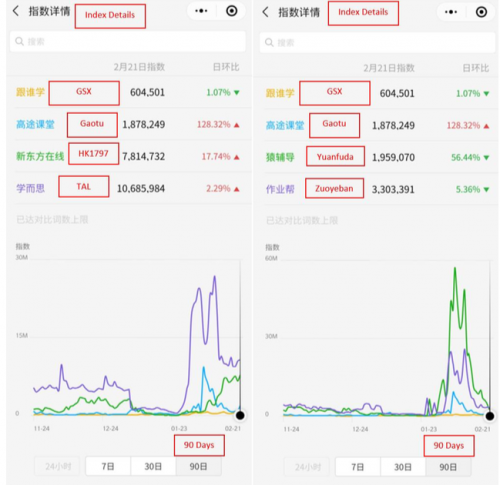
Task: Select the 7日 range in left panel
Action: 108,466
